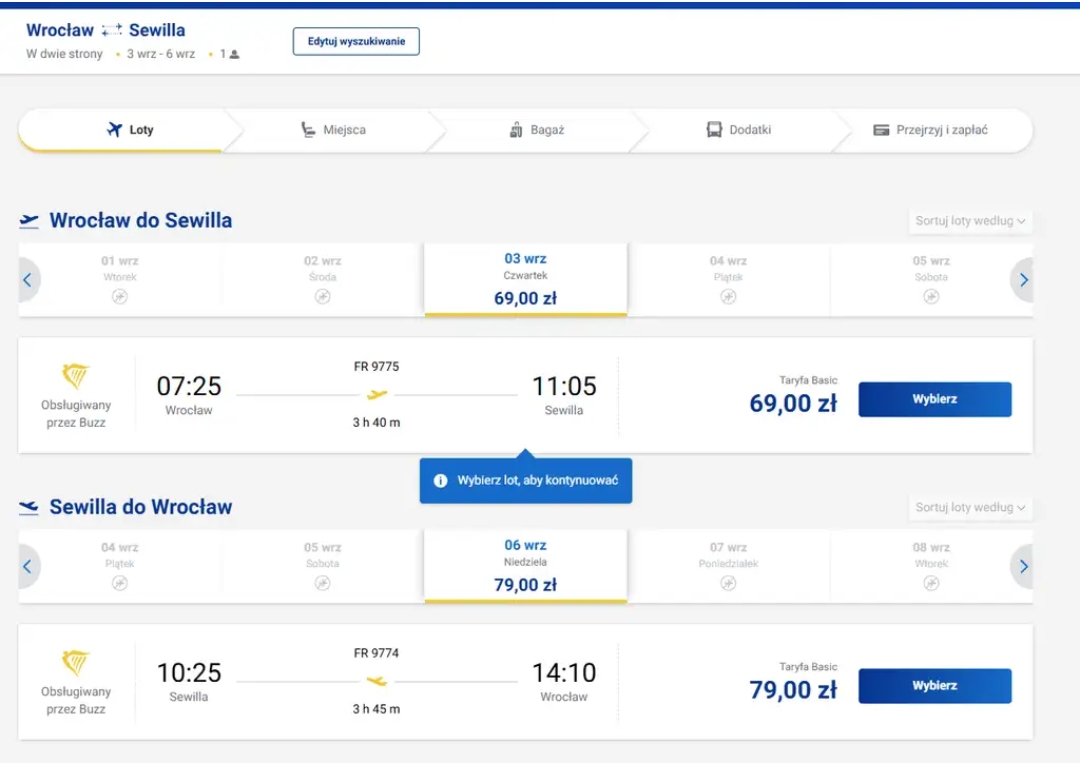This screenshot has width=1080, height=776.
Task: Click the departing plane icon beside Wrocław do Sewilla
Action: 29,221
